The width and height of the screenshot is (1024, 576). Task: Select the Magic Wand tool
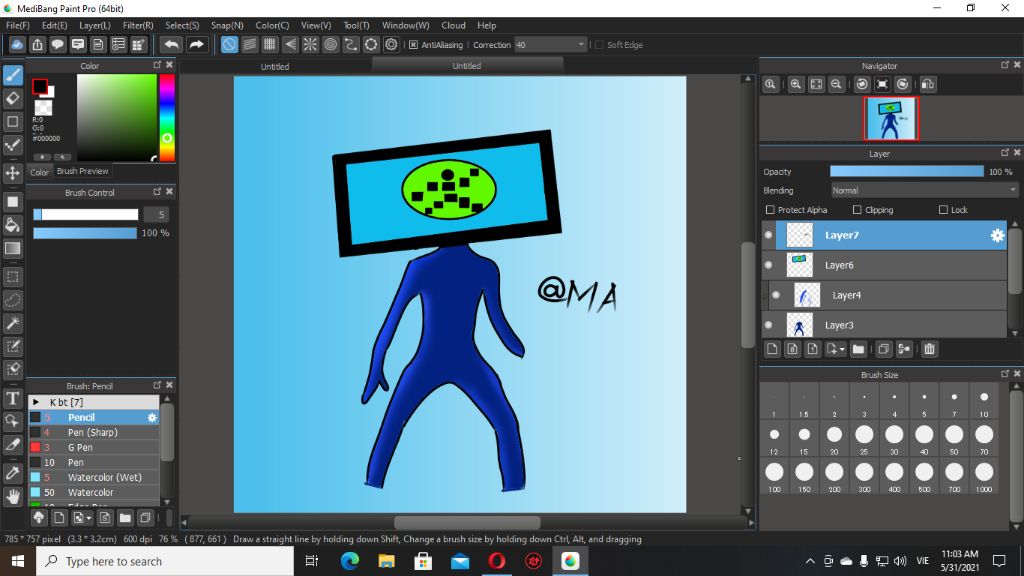pyautogui.click(x=13, y=323)
